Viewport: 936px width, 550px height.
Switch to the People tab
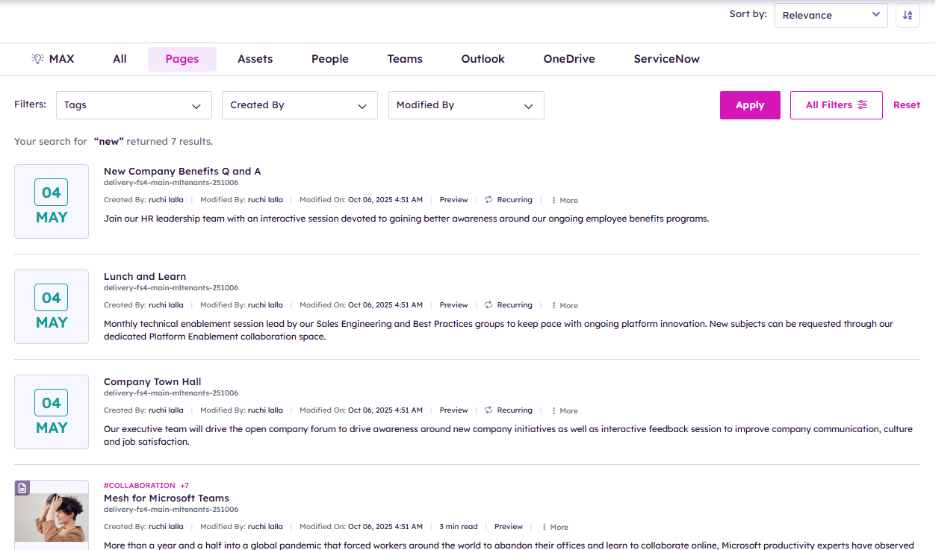[329, 59]
